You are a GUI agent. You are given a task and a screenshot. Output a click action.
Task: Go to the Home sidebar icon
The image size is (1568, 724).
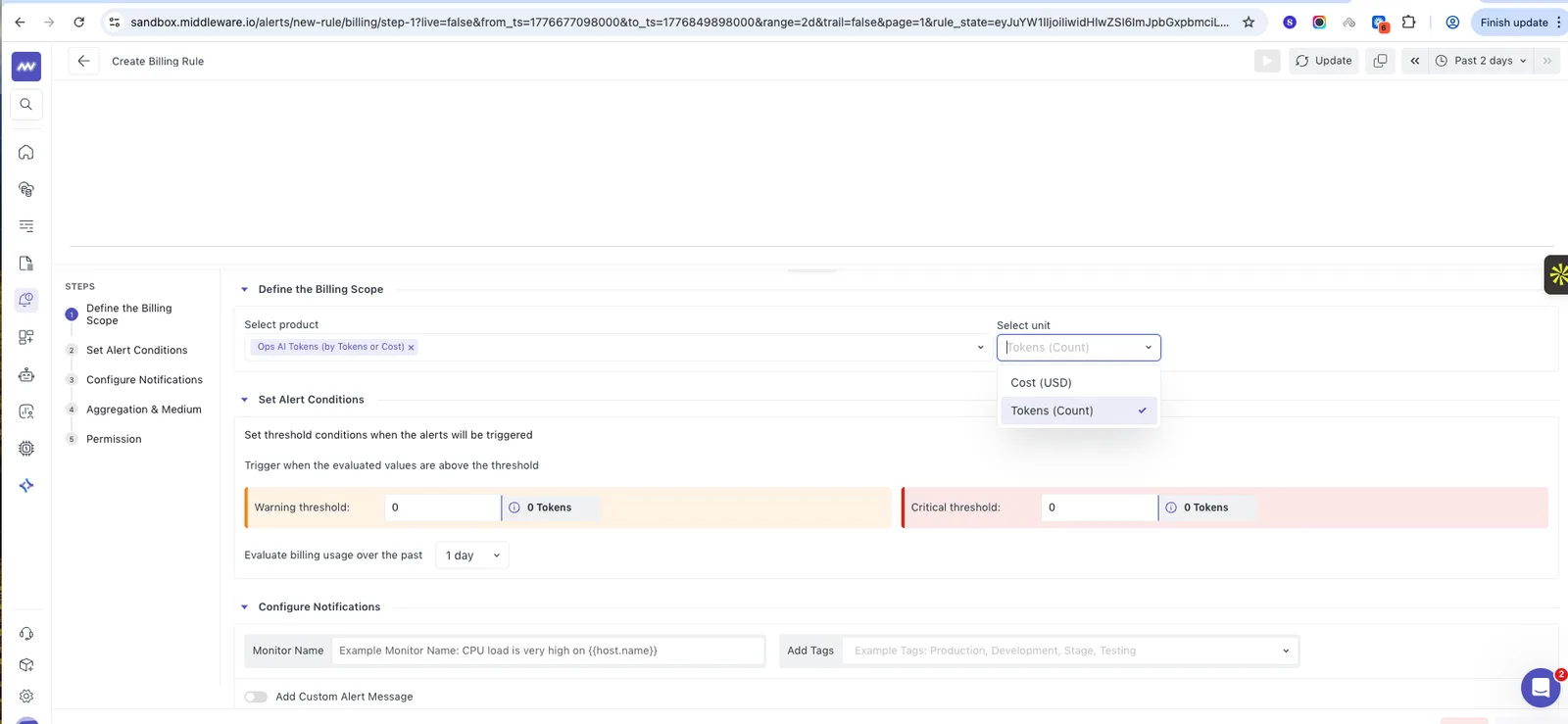(x=26, y=152)
